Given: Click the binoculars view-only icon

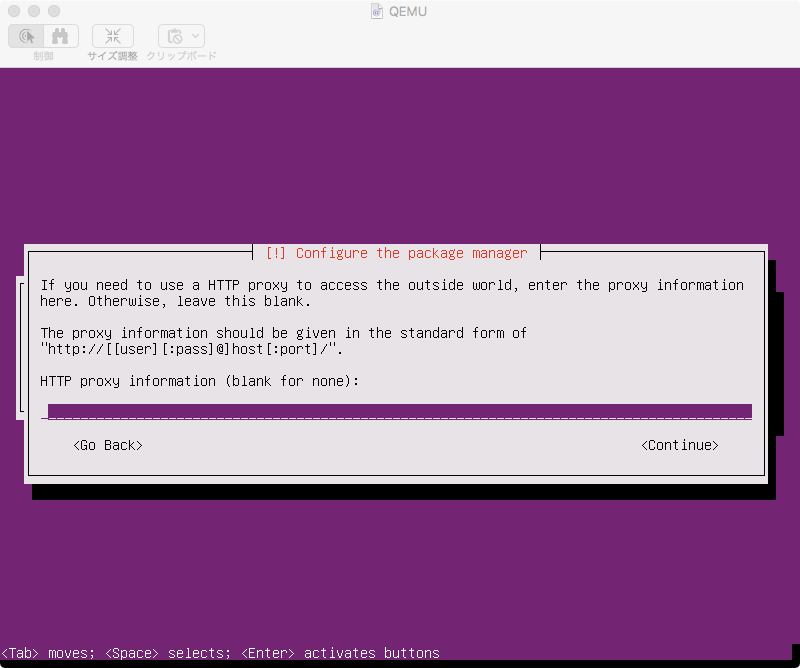Looking at the screenshot, I should (60, 36).
